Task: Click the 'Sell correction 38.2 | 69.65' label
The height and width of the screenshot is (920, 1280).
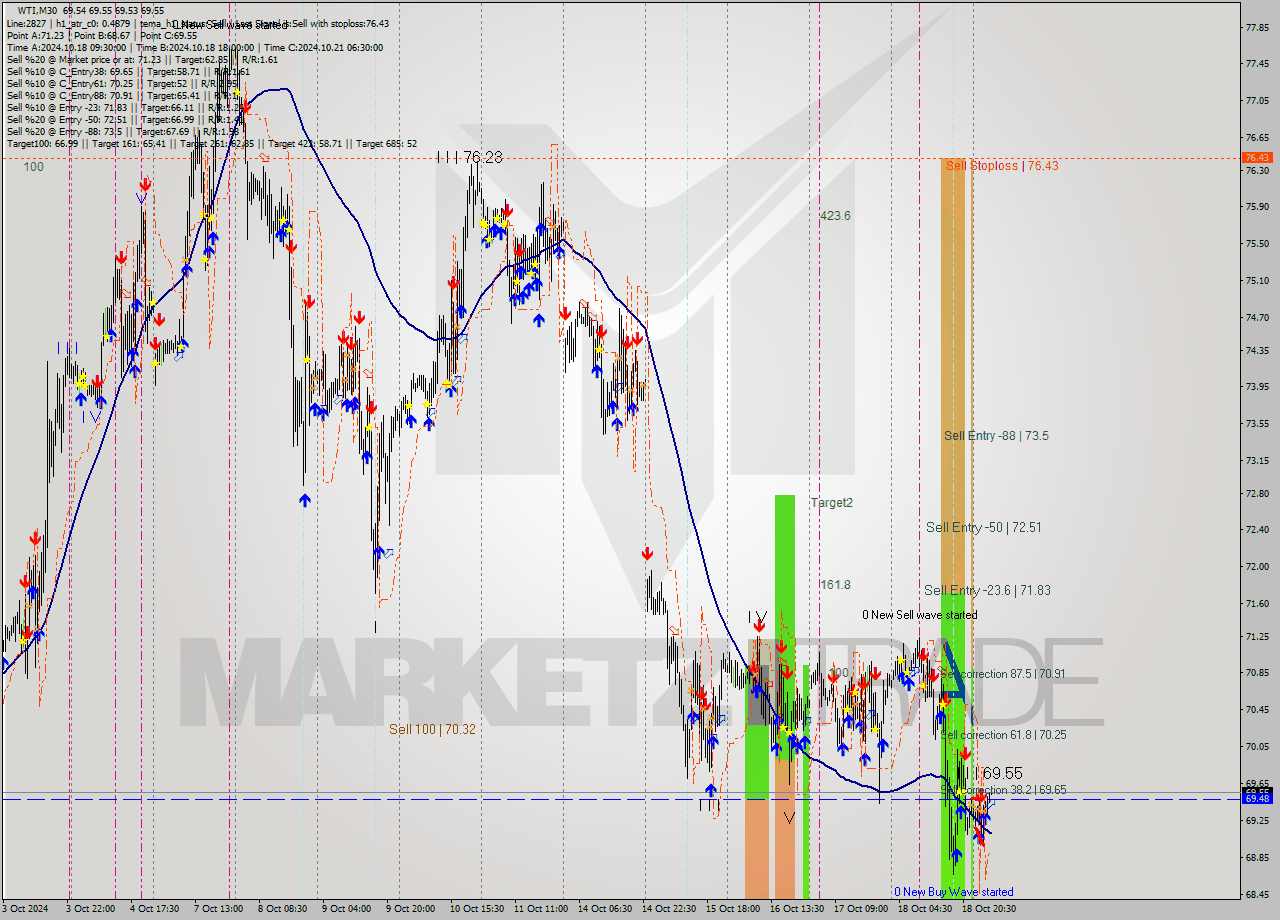Action: click(x=1004, y=790)
